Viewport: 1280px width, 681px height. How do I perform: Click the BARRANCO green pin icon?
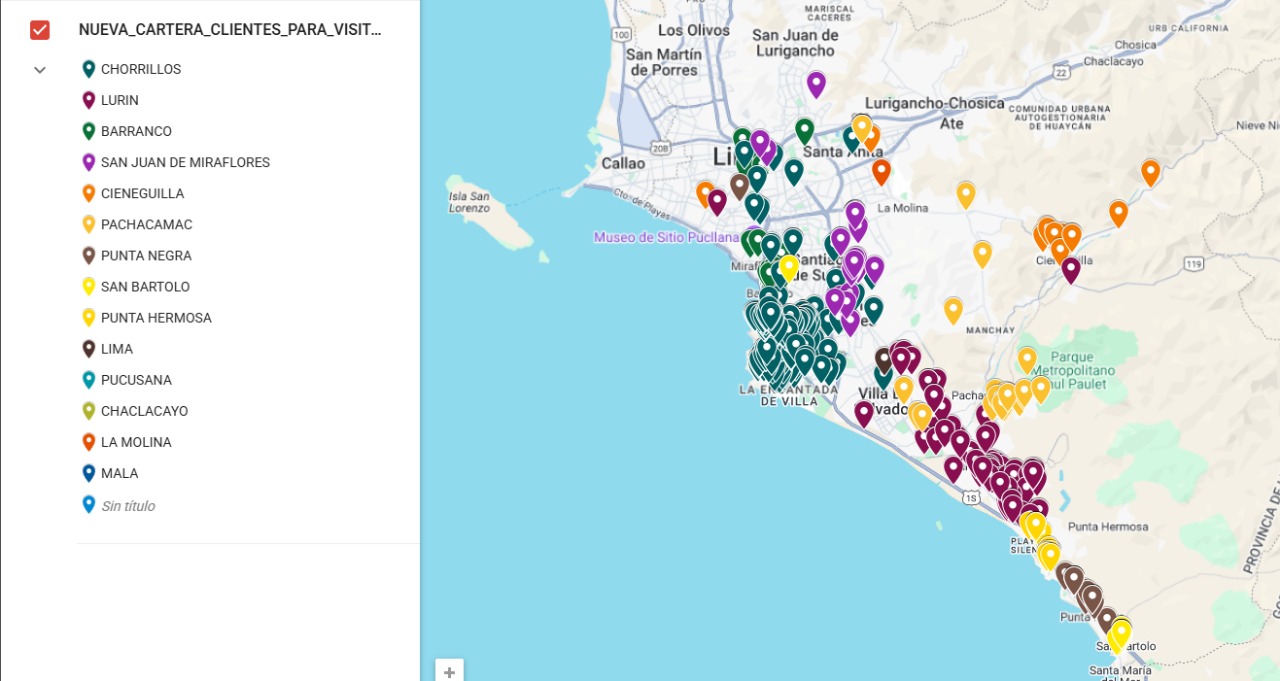[88, 131]
